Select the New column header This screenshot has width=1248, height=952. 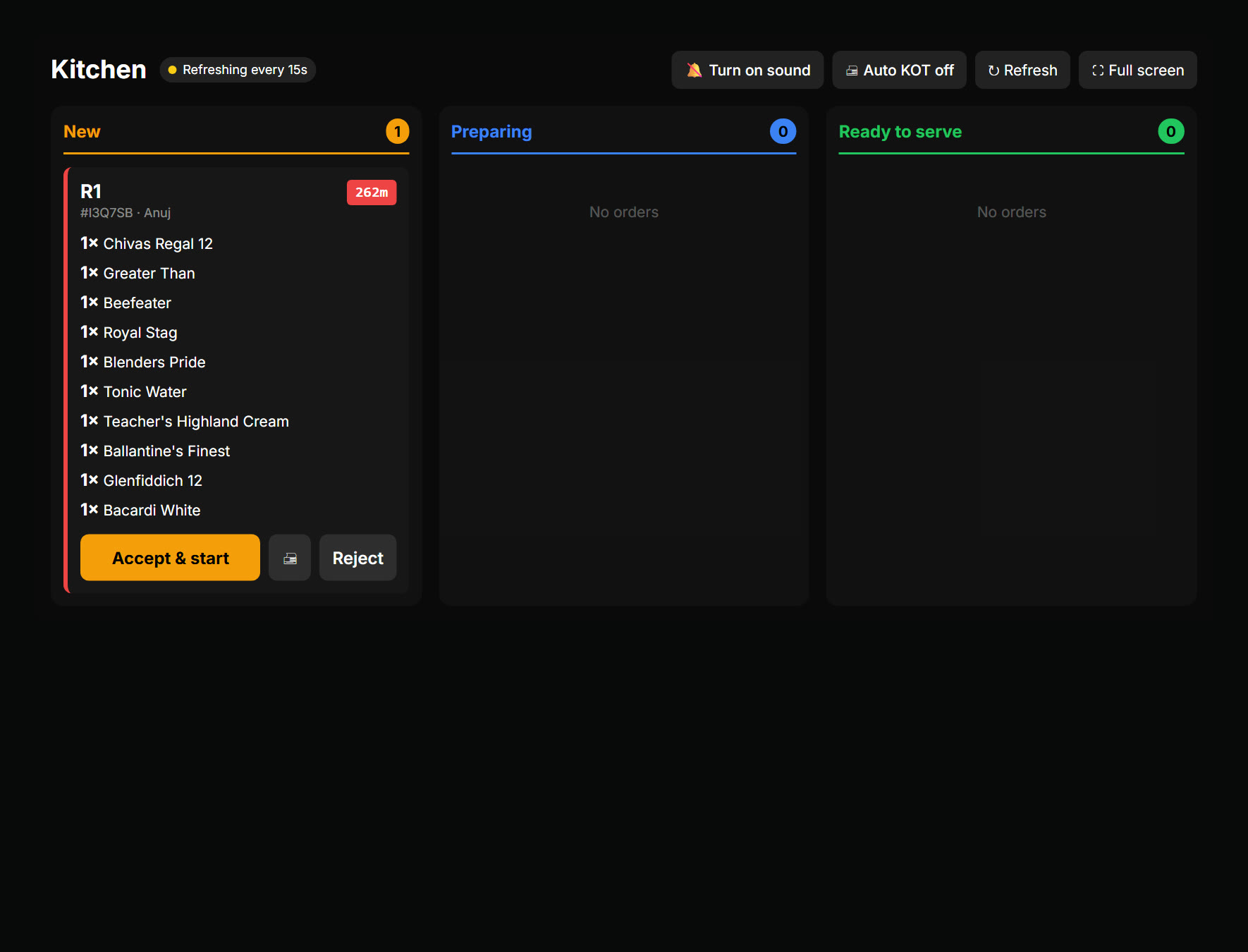click(82, 132)
